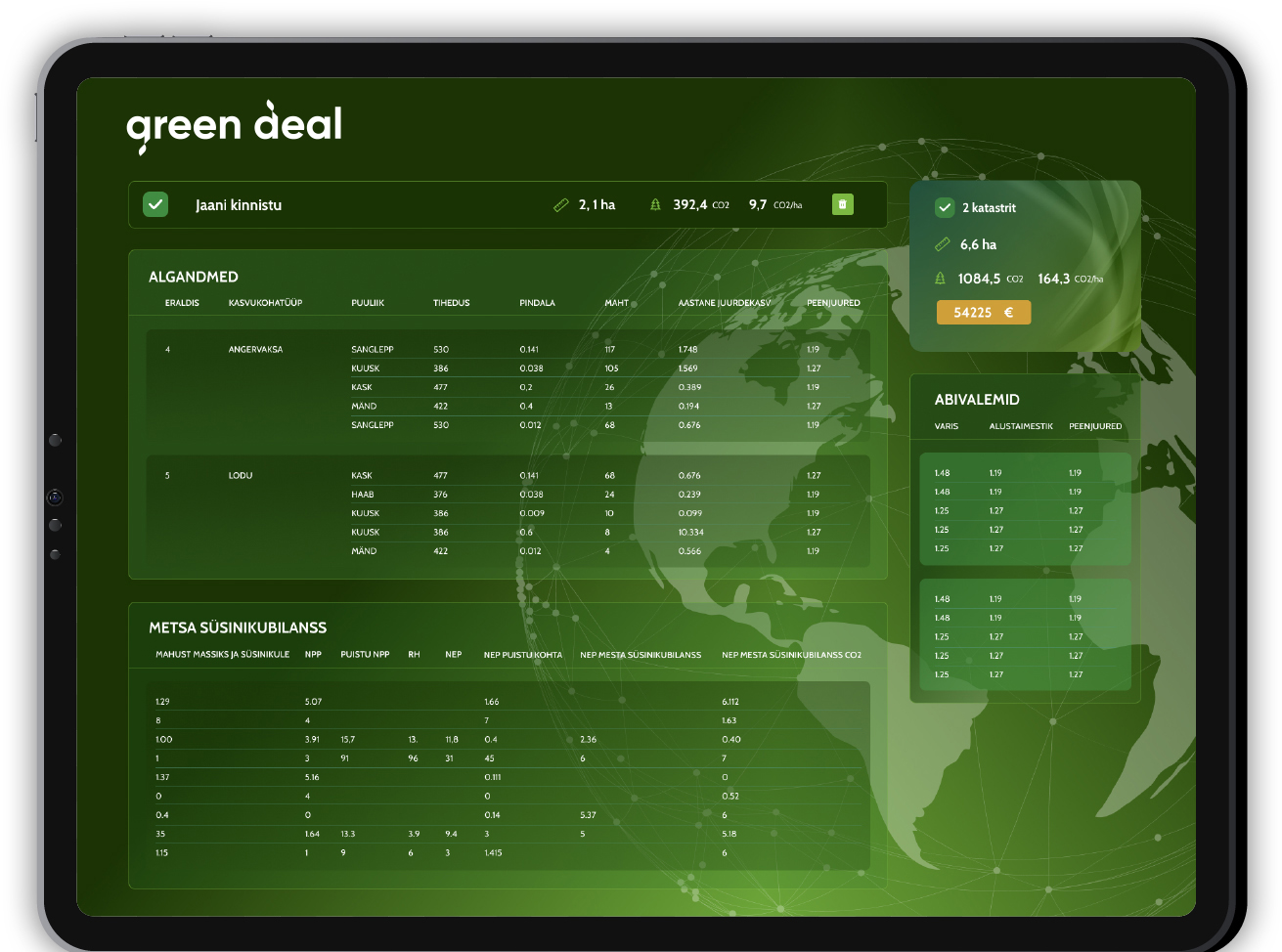The height and width of the screenshot is (952, 1282).
Task: Click the green deal logo
Action: (x=234, y=127)
